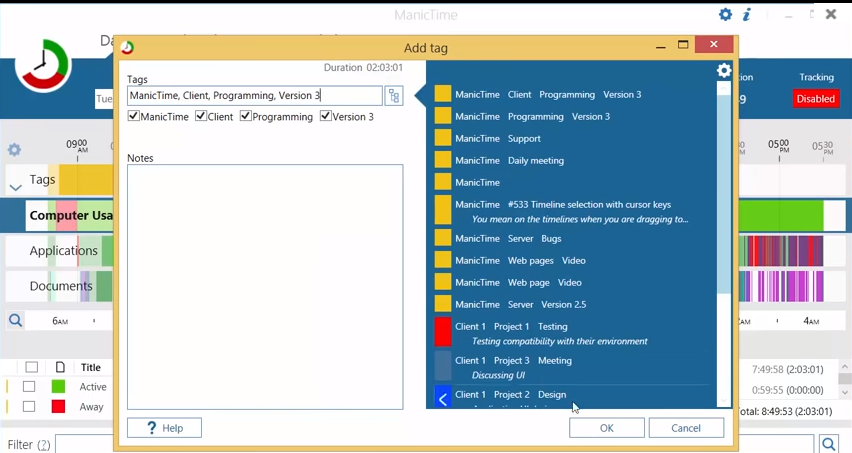This screenshot has height=453, width=852.
Task: Open timeline settings gear above Tags
Action: [x=14, y=149]
